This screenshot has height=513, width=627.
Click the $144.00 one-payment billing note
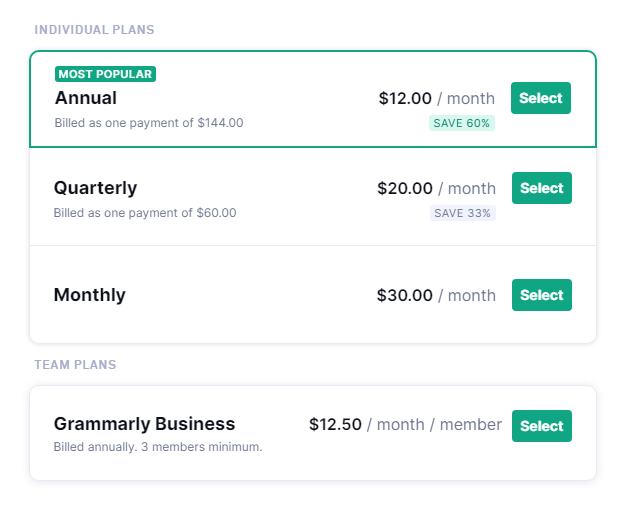tap(149, 123)
